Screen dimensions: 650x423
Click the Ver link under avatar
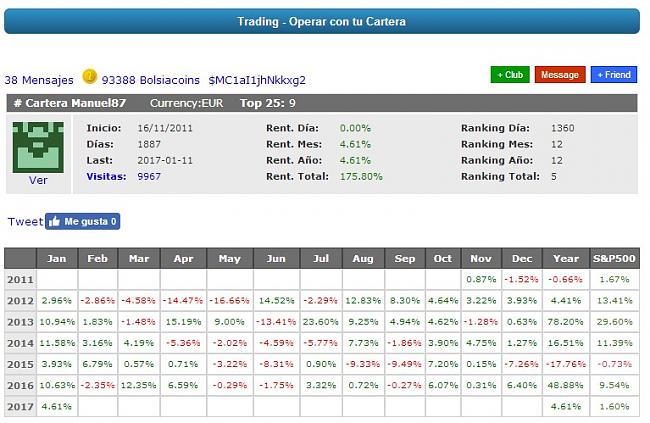pyautogui.click(x=37, y=180)
